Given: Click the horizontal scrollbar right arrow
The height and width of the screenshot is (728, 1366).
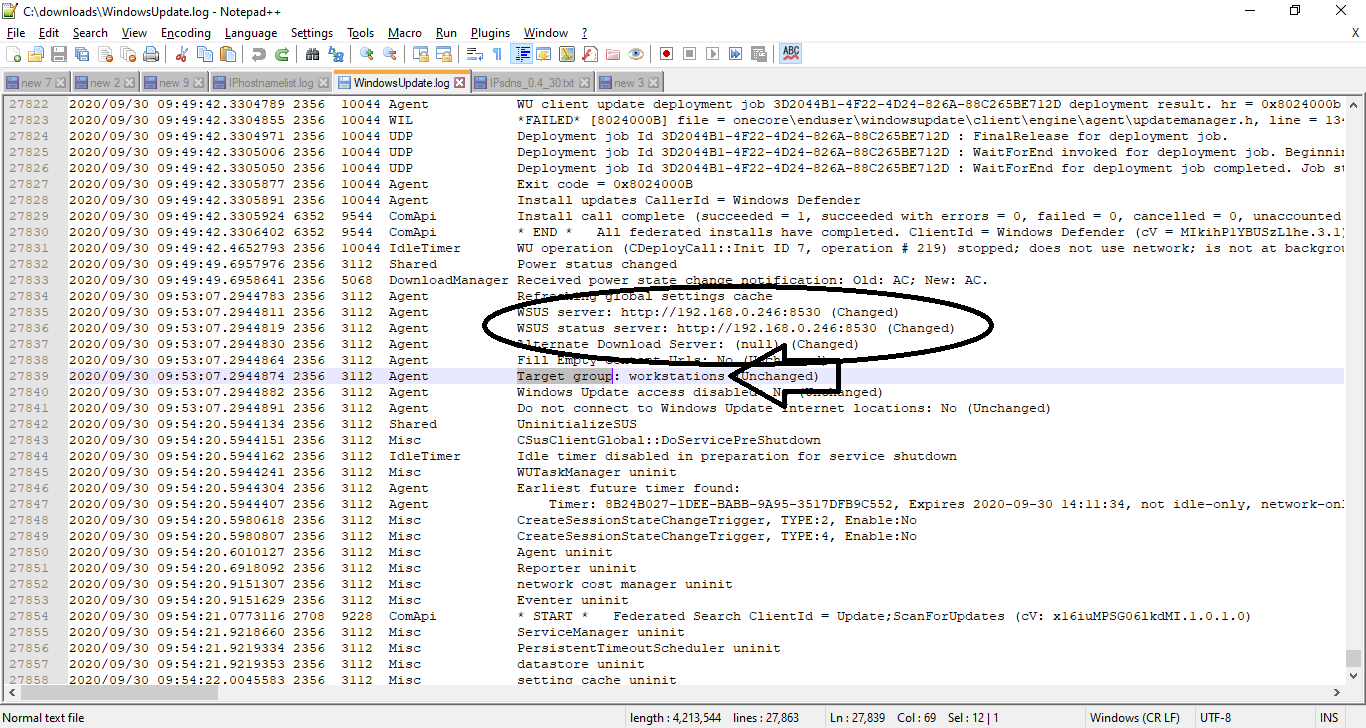Looking at the screenshot, I should pyautogui.click(x=1337, y=693).
